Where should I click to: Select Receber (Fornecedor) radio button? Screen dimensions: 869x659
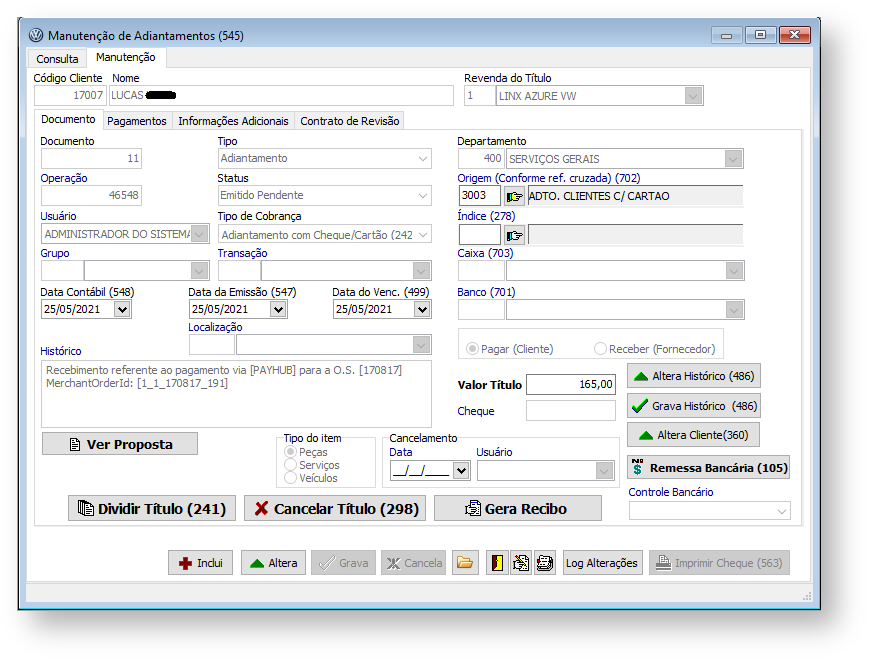click(x=600, y=349)
